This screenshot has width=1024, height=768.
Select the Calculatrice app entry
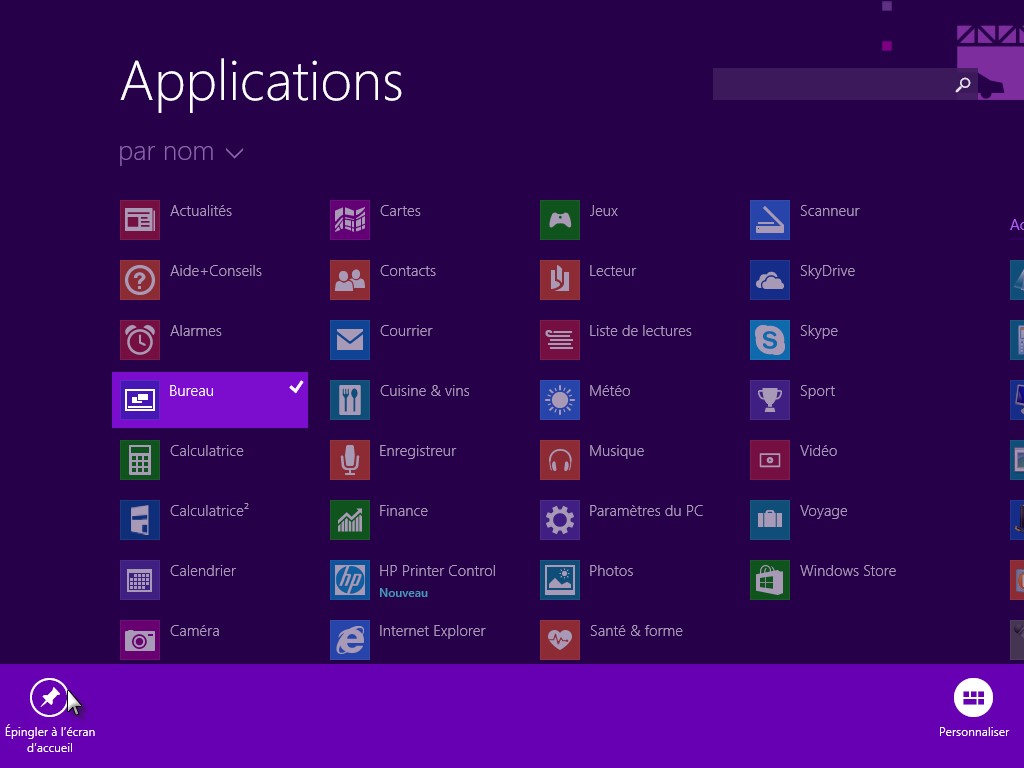[x=206, y=451]
